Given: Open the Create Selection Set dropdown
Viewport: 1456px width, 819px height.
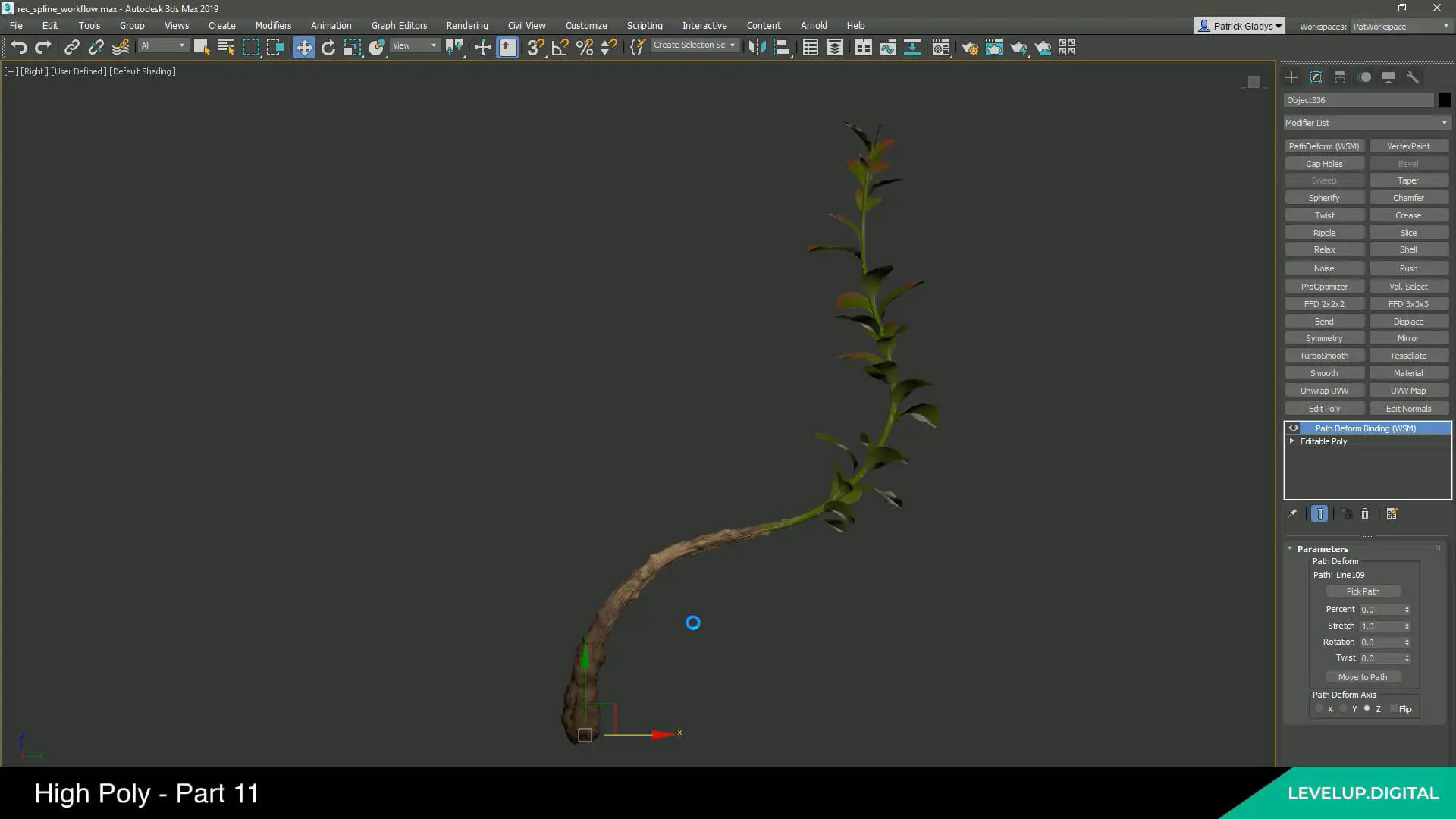Looking at the screenshot, I should pyautogui.click(x=694, y=45).
